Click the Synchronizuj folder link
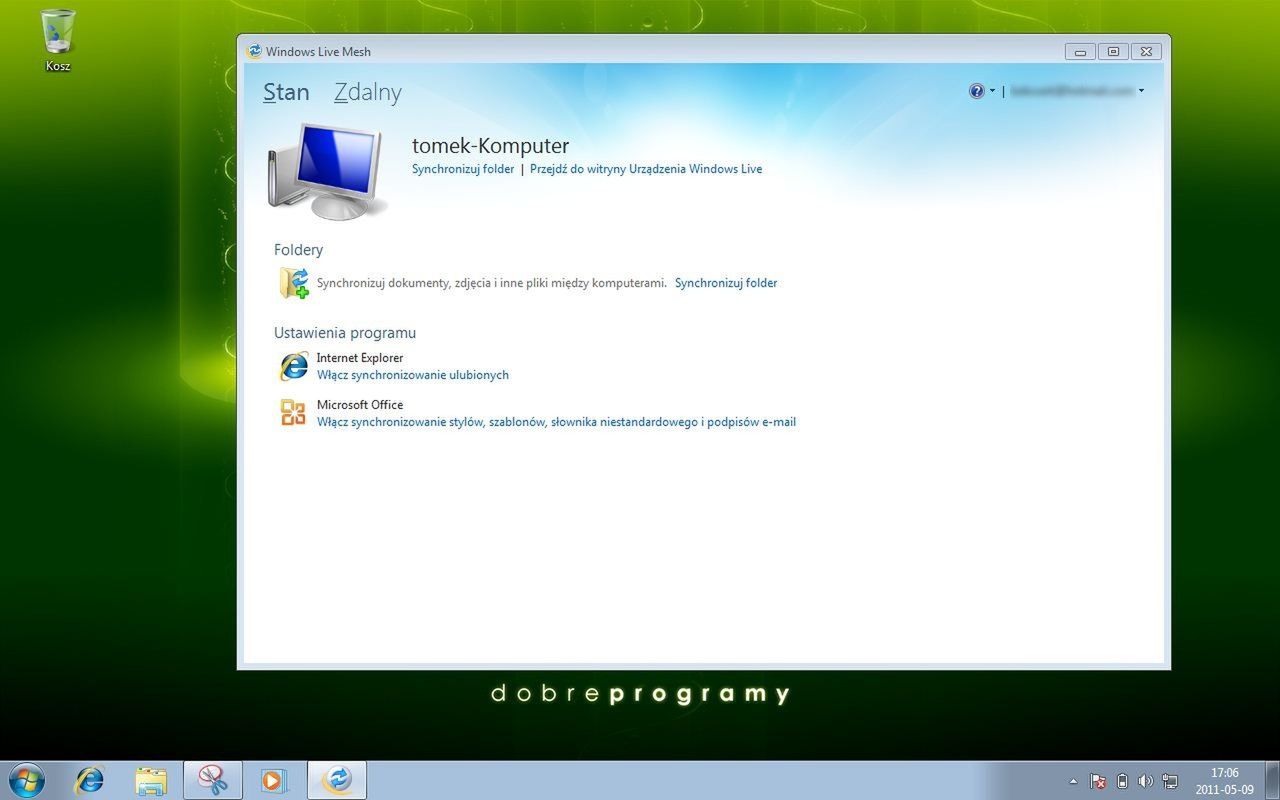This screenshot has width=1280, height=800. click(462, 168)
